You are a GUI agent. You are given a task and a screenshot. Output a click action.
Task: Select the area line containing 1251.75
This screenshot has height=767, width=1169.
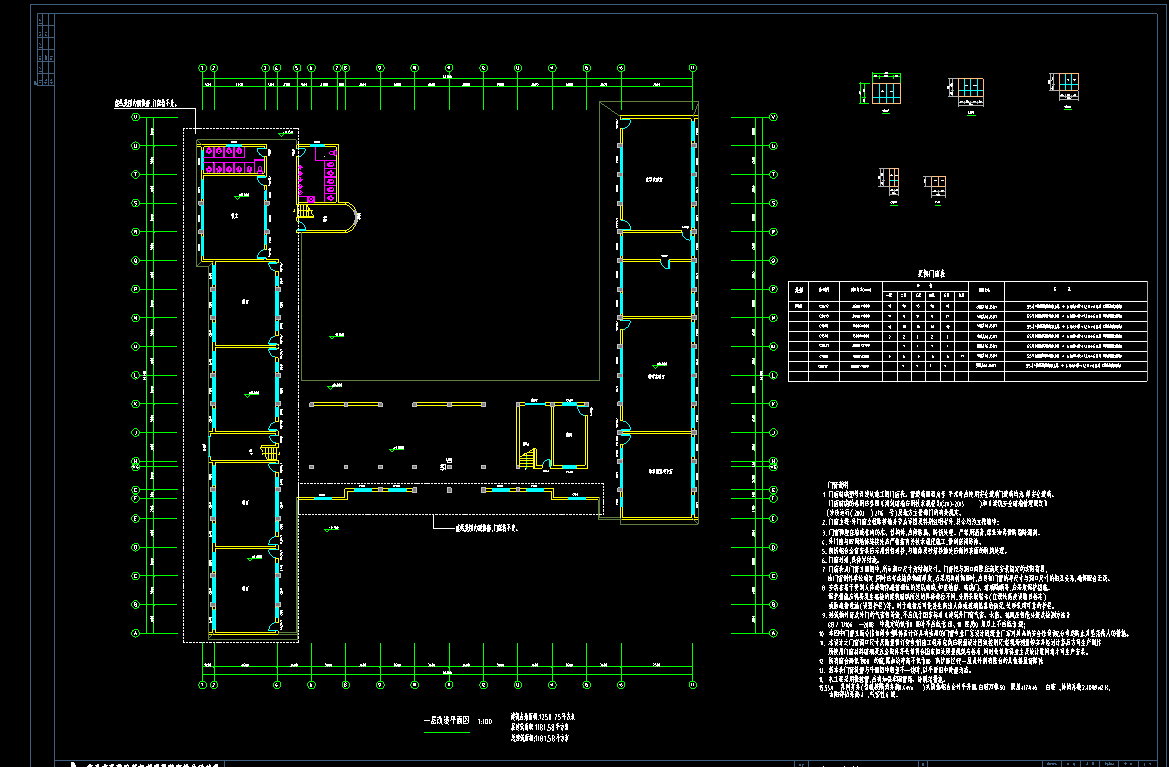542,717
